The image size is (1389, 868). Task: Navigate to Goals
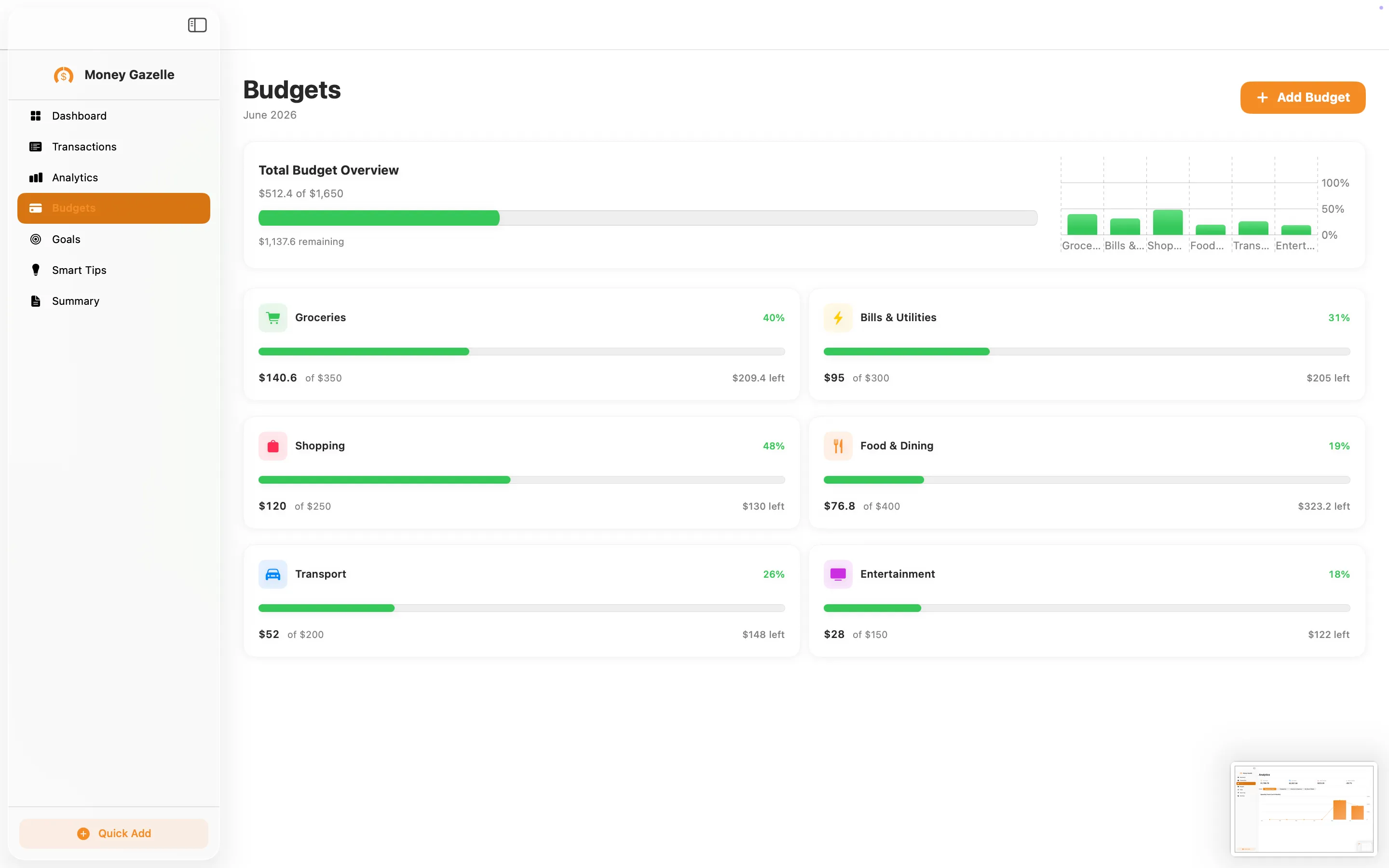(114, 239)
